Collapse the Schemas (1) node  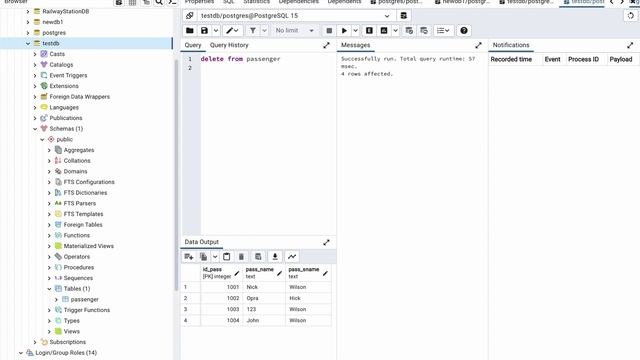[x=35, y=129]
